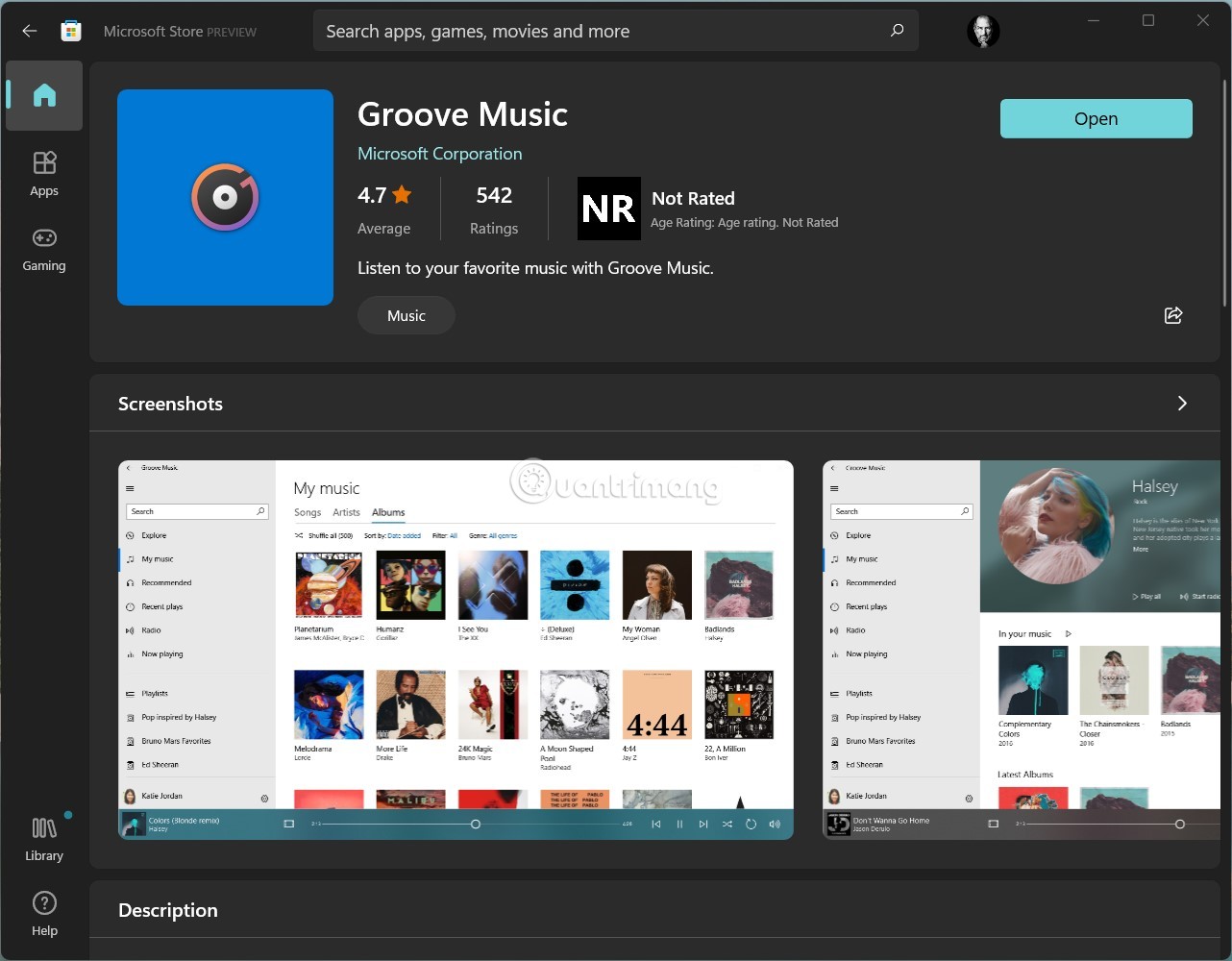Viewport: 1232px width, 961px height.
Task: Click the search magnifier icon
Action: [897, 31]
